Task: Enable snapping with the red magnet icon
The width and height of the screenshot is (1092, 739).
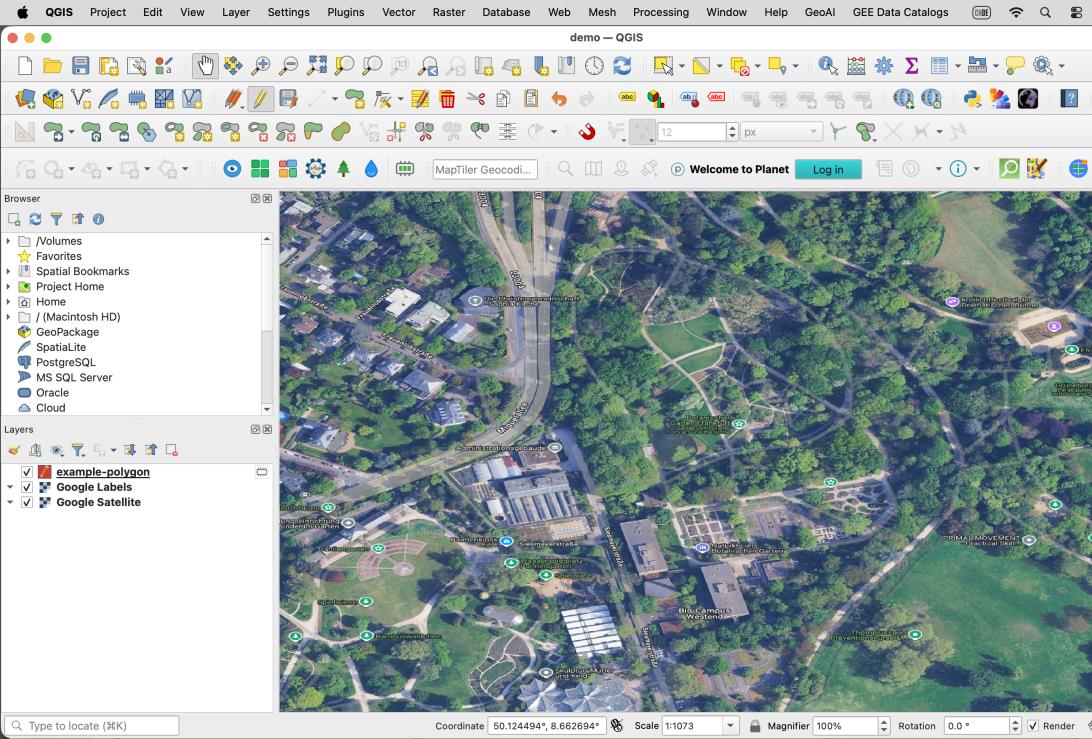Action: coord(586,132)
